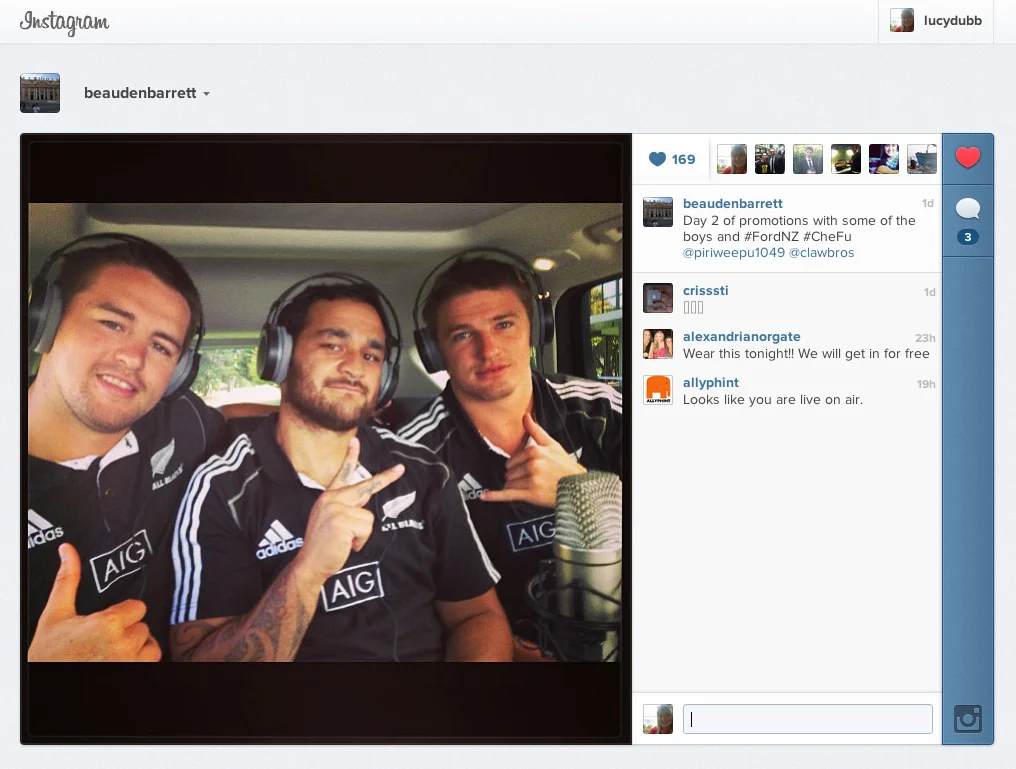This screenshot has height=769, width=1016.
Task: Click crisssti's profile thumbnail in the comments
Action: pos(657,298)
